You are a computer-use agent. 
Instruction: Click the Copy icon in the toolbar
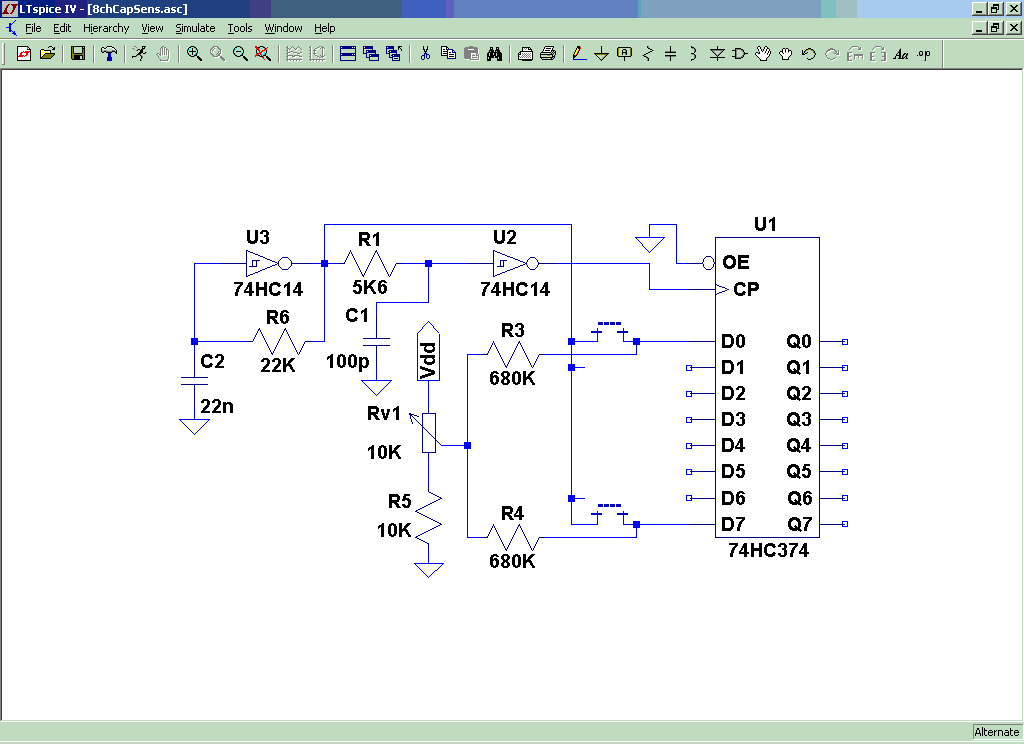point(448,54)
